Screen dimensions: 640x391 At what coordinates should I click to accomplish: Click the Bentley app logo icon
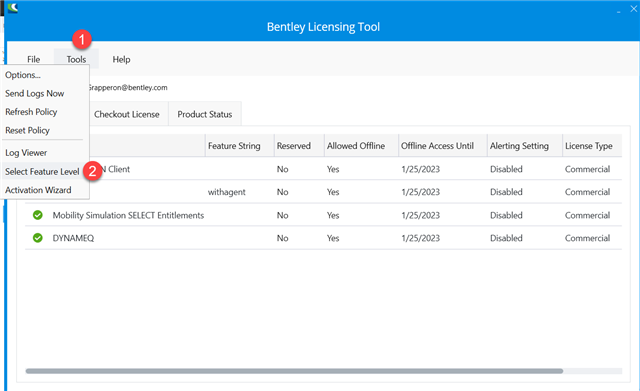pyautogui.click(x=12, y=8)
